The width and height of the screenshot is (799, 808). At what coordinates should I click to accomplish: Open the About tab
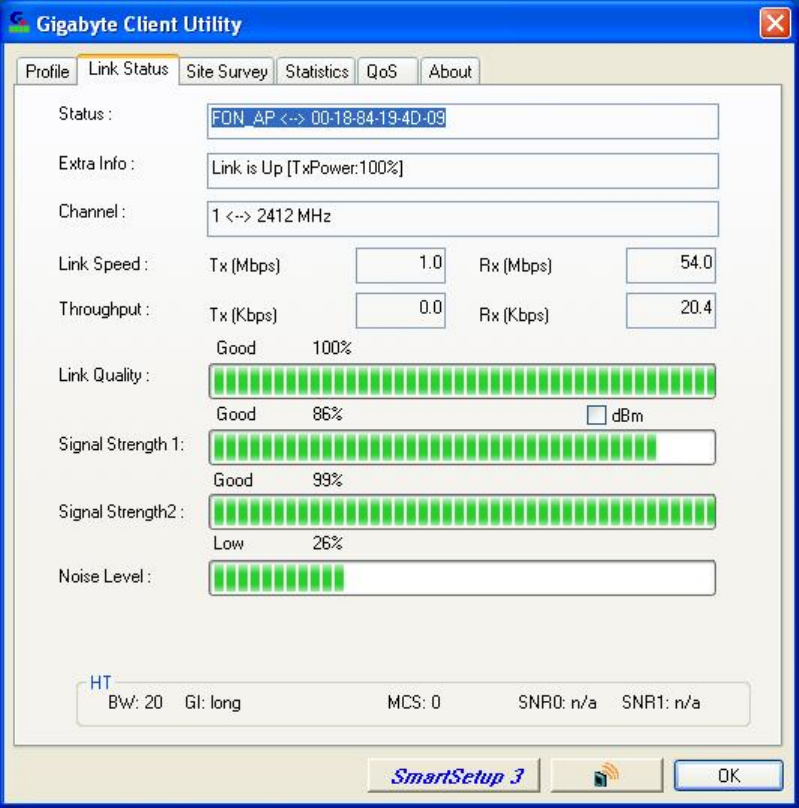(450, 71)
